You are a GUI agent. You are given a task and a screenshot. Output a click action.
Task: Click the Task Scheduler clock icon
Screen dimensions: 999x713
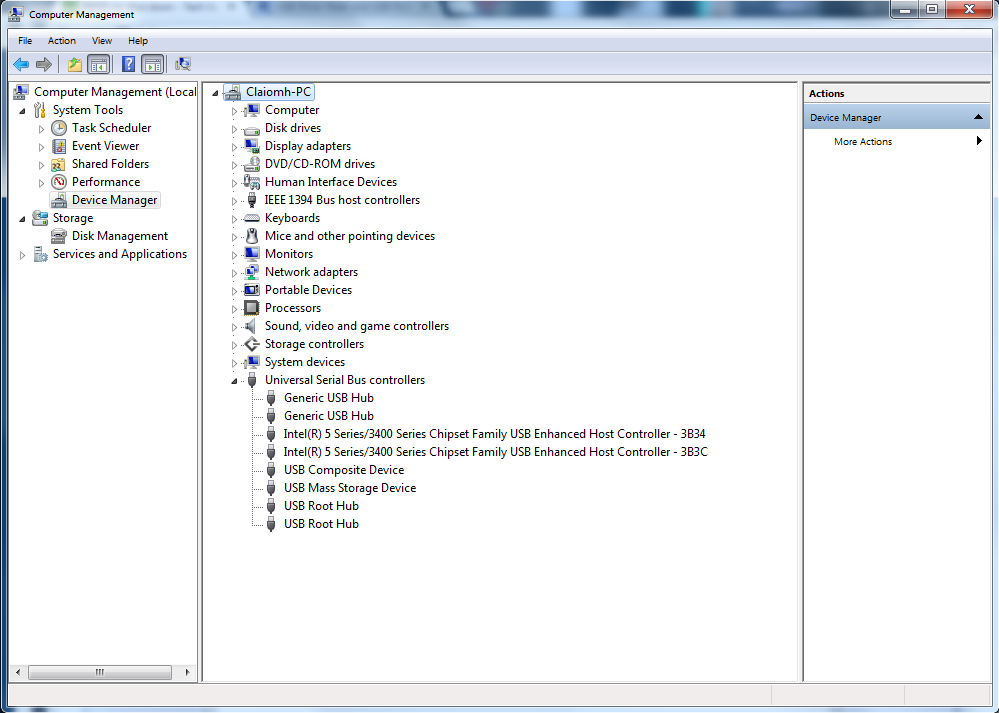coord(59,128)
